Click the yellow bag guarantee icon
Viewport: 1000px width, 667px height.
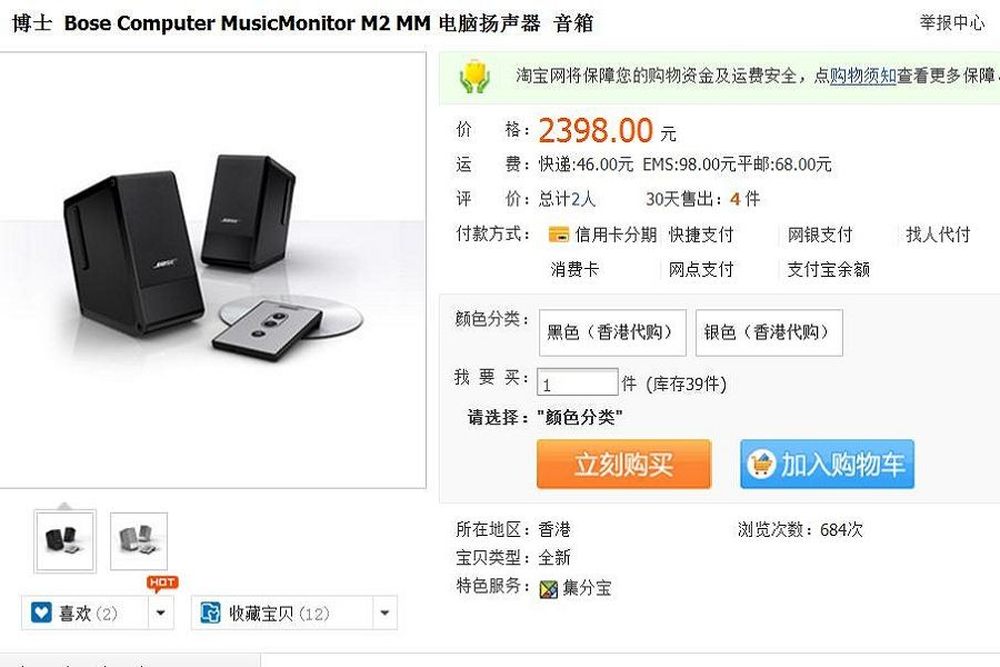pos(474,77)
